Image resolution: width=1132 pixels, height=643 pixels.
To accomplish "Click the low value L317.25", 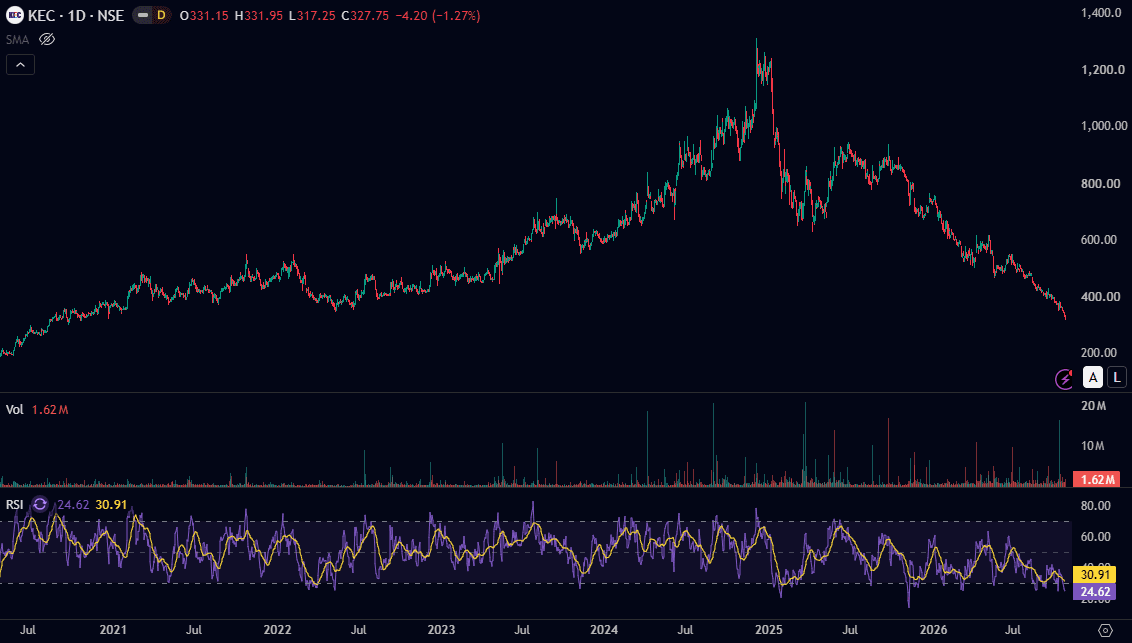I will pos(312,15).
